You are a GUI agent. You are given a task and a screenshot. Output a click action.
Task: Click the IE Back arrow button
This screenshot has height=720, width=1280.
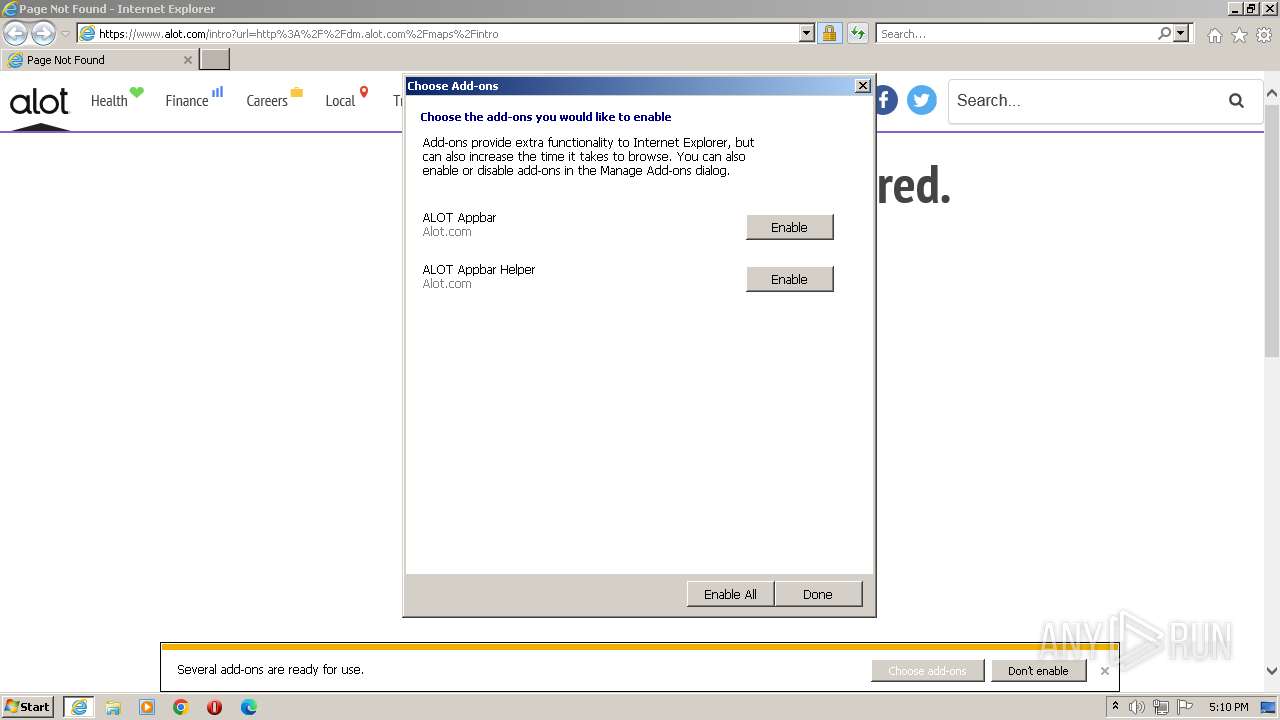(x=16, y=33)
